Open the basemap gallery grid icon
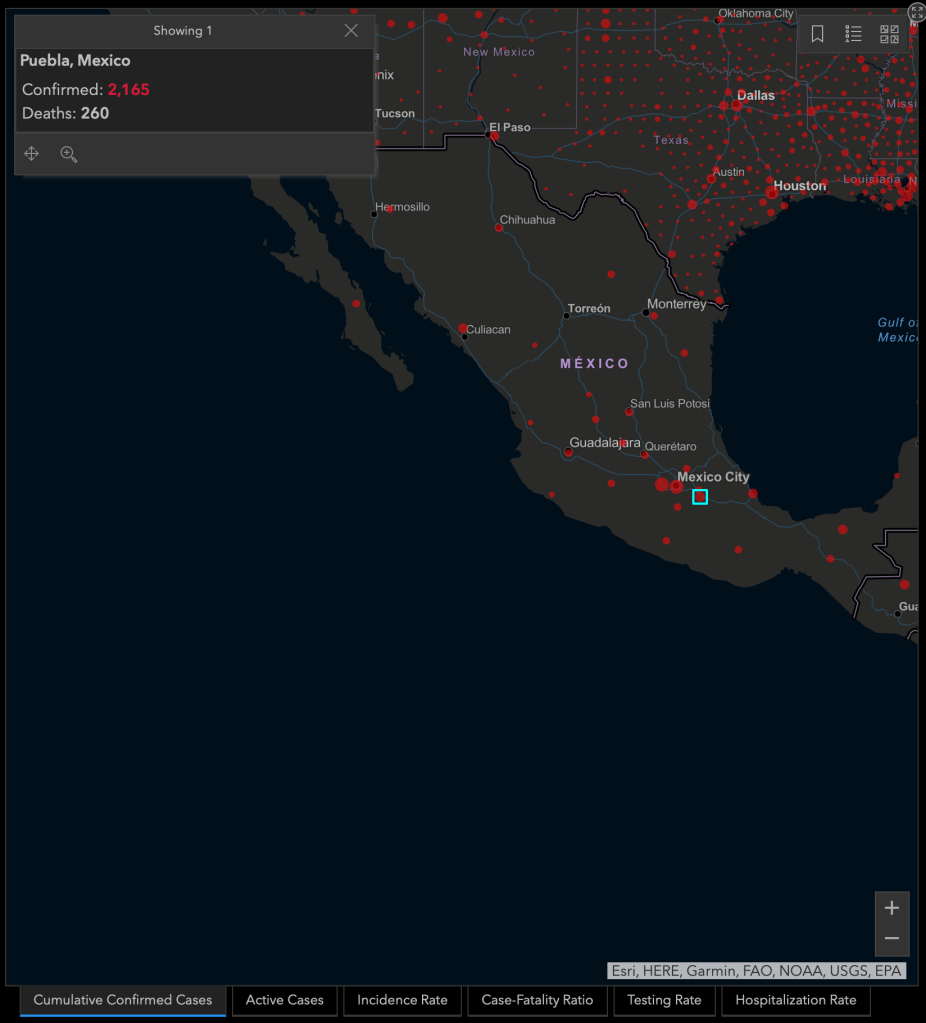926x1023 pixels. click(x=889, y=34)
